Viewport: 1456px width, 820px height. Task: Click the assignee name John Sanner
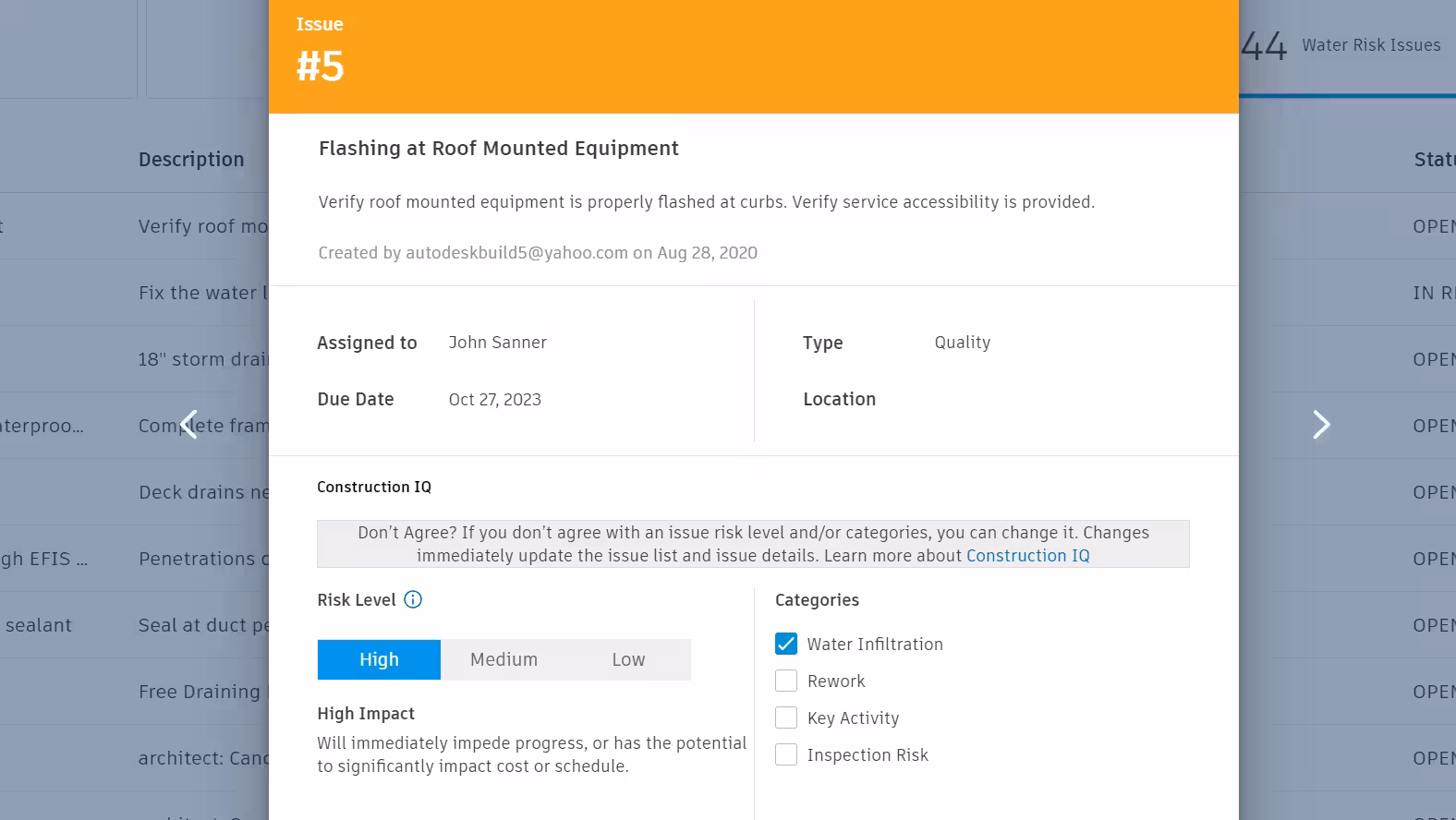pos(497,343)
